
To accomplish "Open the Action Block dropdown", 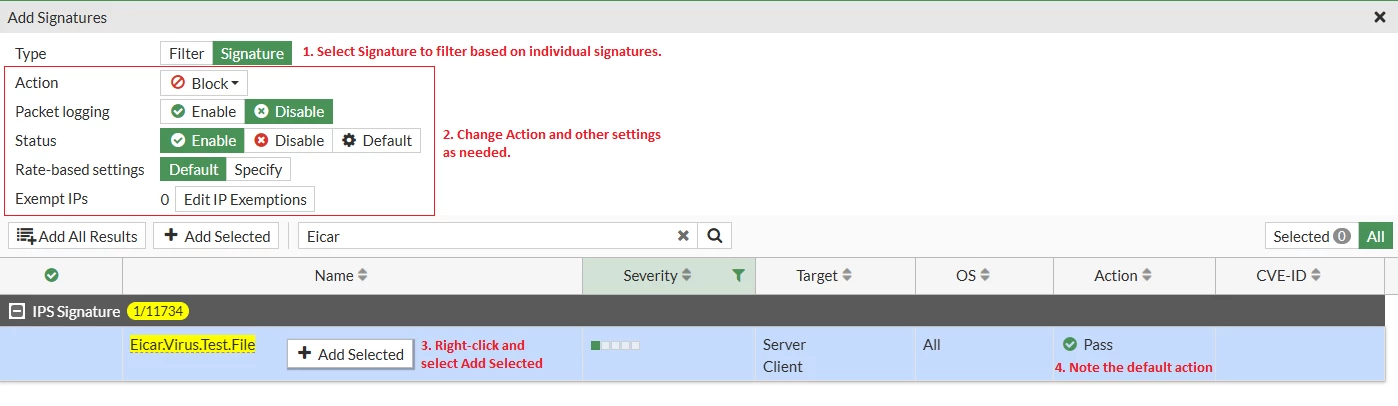I will tap(204, 83).
